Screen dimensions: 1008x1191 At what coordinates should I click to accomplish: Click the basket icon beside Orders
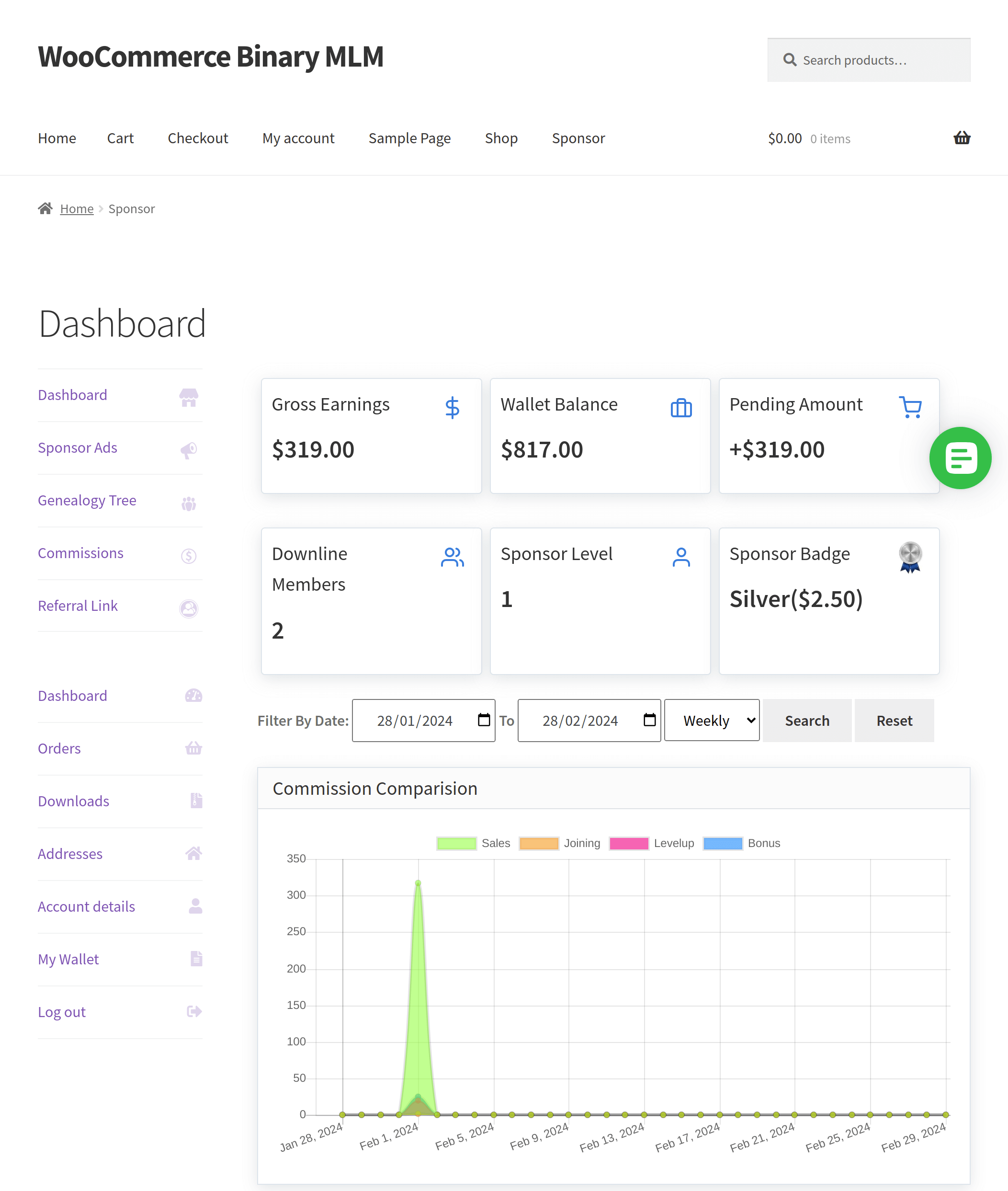(194, 748)
